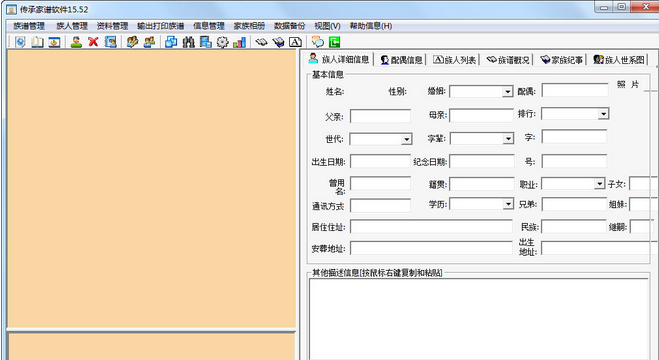Click the 母亲 input field
This screenshot has width=659, height=360.
tap(482, 116)
